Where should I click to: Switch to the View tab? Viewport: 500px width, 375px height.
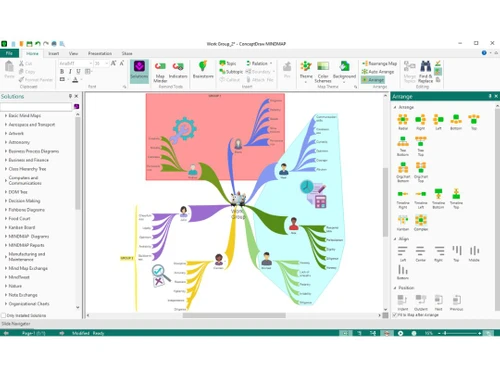click(73, 53)
